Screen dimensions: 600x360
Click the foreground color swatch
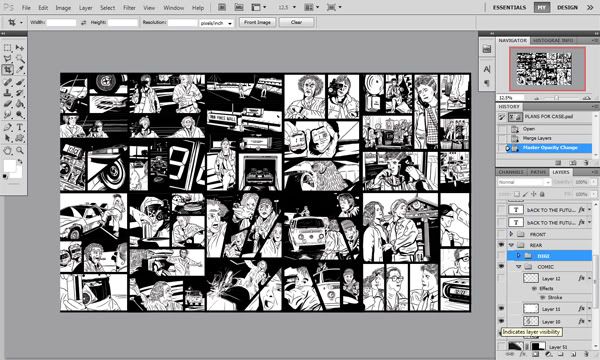[x=9, y=166]
